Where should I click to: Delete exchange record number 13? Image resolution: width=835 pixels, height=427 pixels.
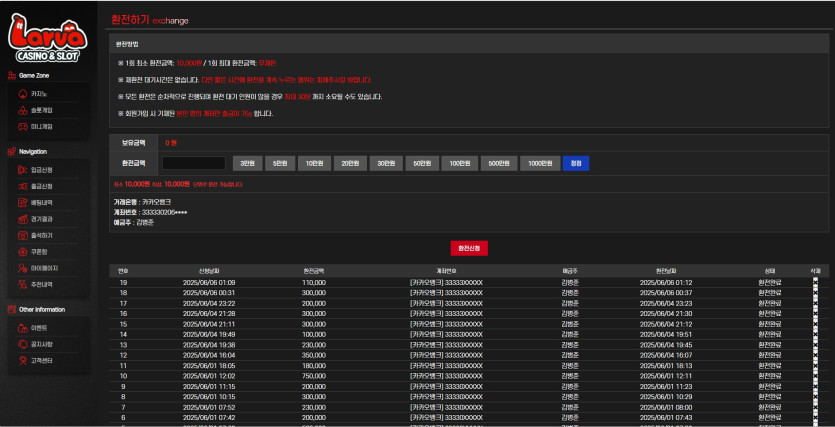pyautogui.click(x=815, y=345)
